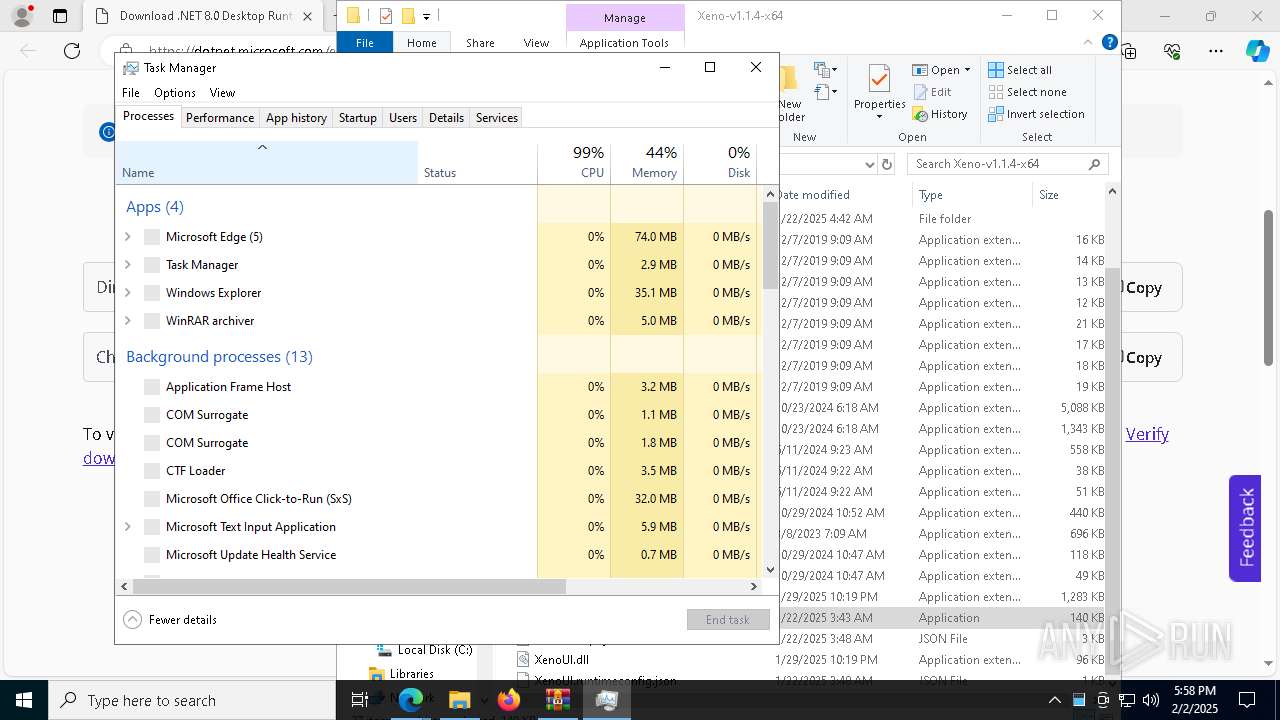Collapse the Explorer ribbon with chevron
The width and height of the screenshot is (1280, 720).
tap(1089, 43)
